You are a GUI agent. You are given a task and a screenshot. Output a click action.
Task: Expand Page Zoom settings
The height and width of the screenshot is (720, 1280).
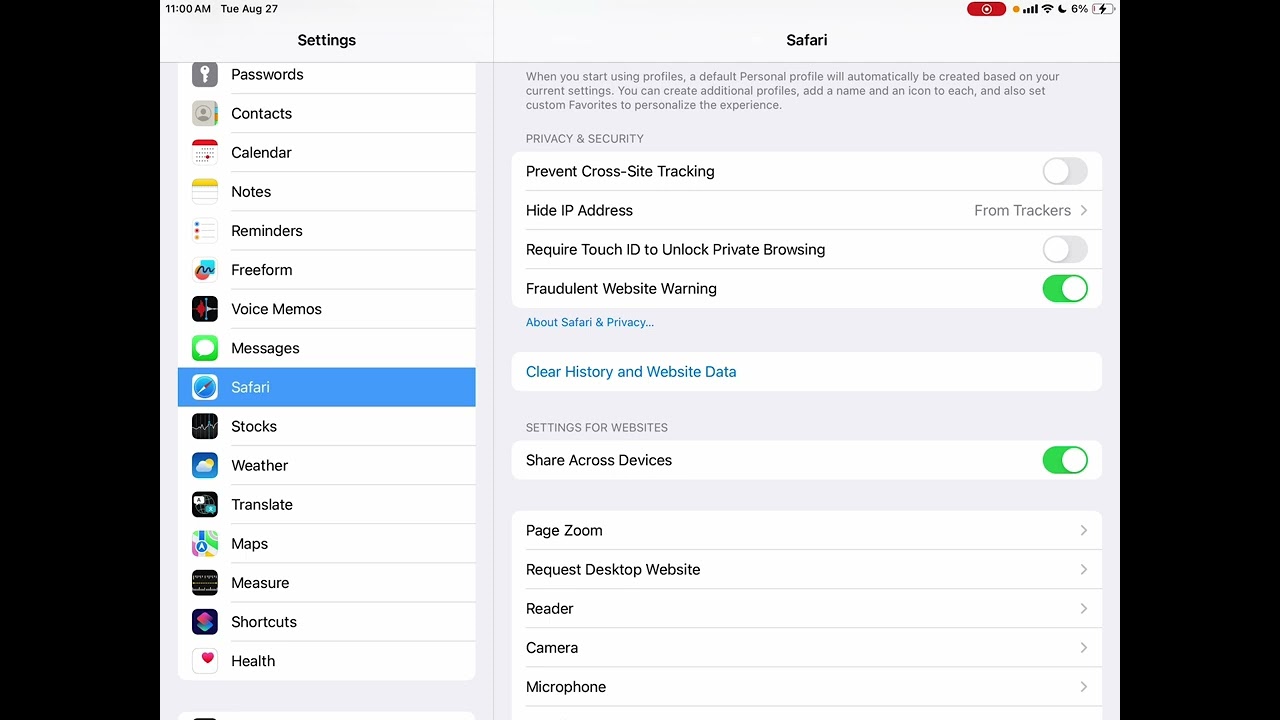(806, 530)
